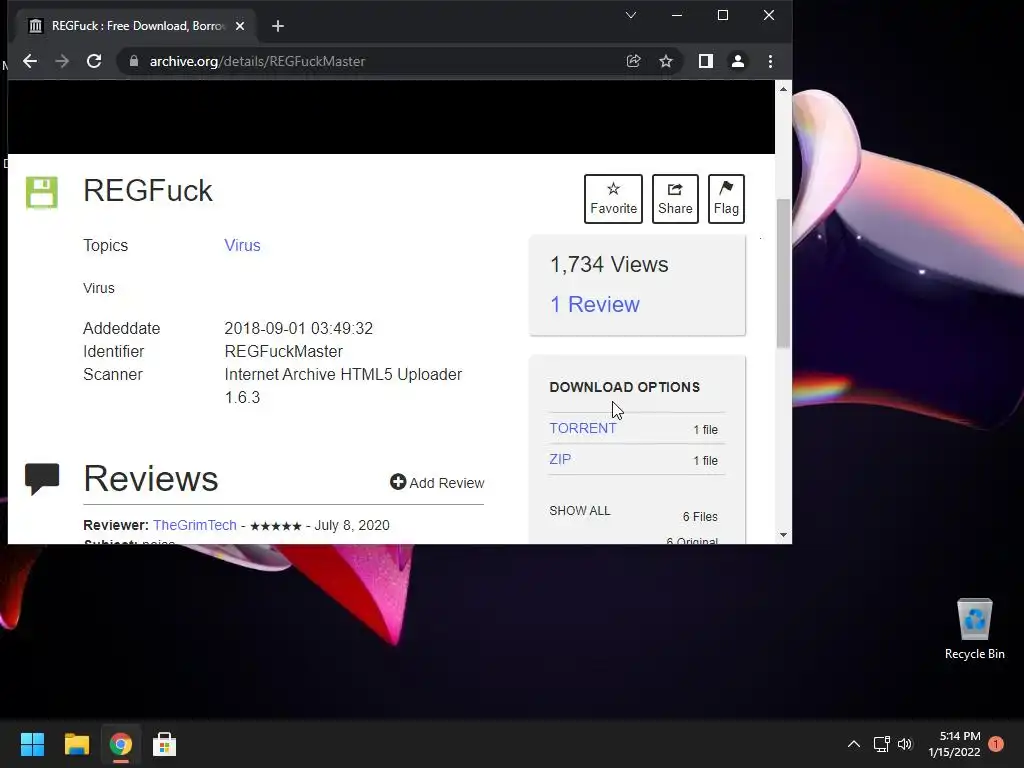Viewport: 1024px width, 768px height.
Task: Click the Chrome taskbar icon
Action: tap(121, 744)
